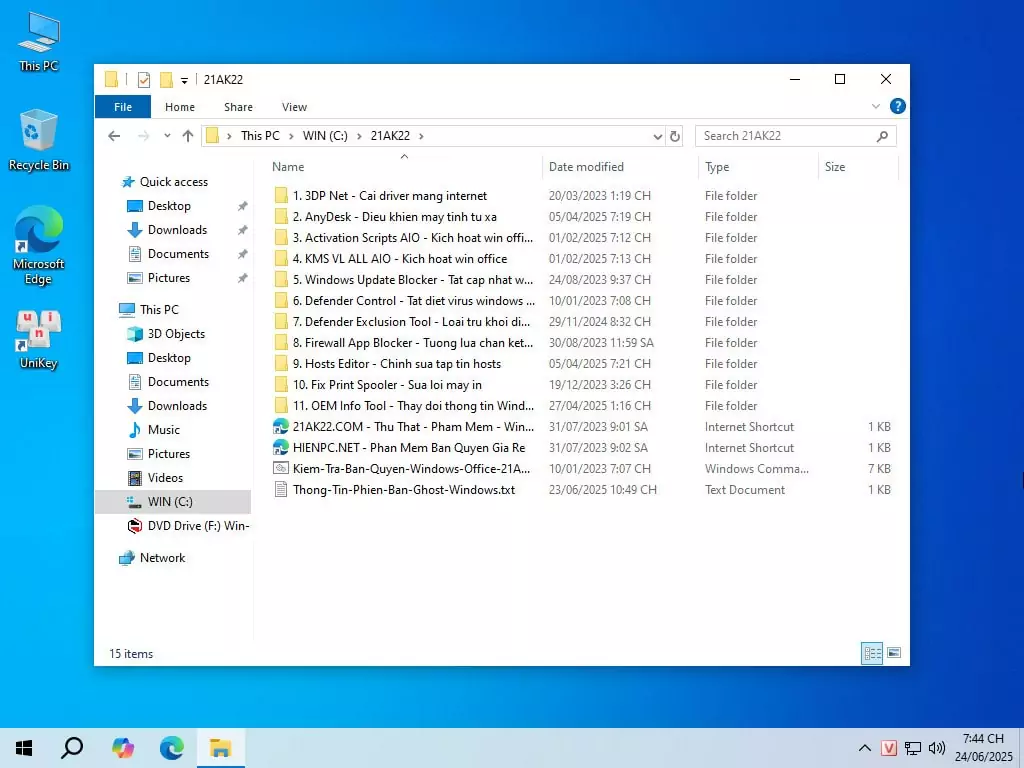Image resolution: width=1024 pixels, height=768 pixels.
Task: Open Customize Quick Access Toolbar dropdown
Action: point(184,80)
